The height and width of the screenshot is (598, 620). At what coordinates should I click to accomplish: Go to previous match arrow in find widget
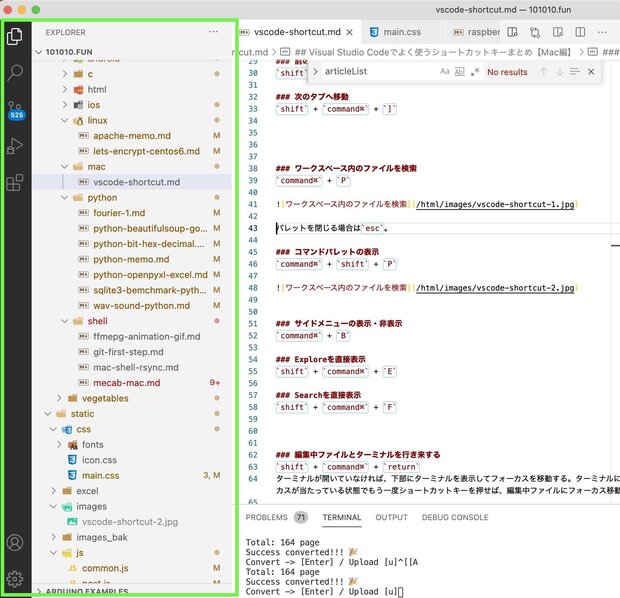click(544, 72)
